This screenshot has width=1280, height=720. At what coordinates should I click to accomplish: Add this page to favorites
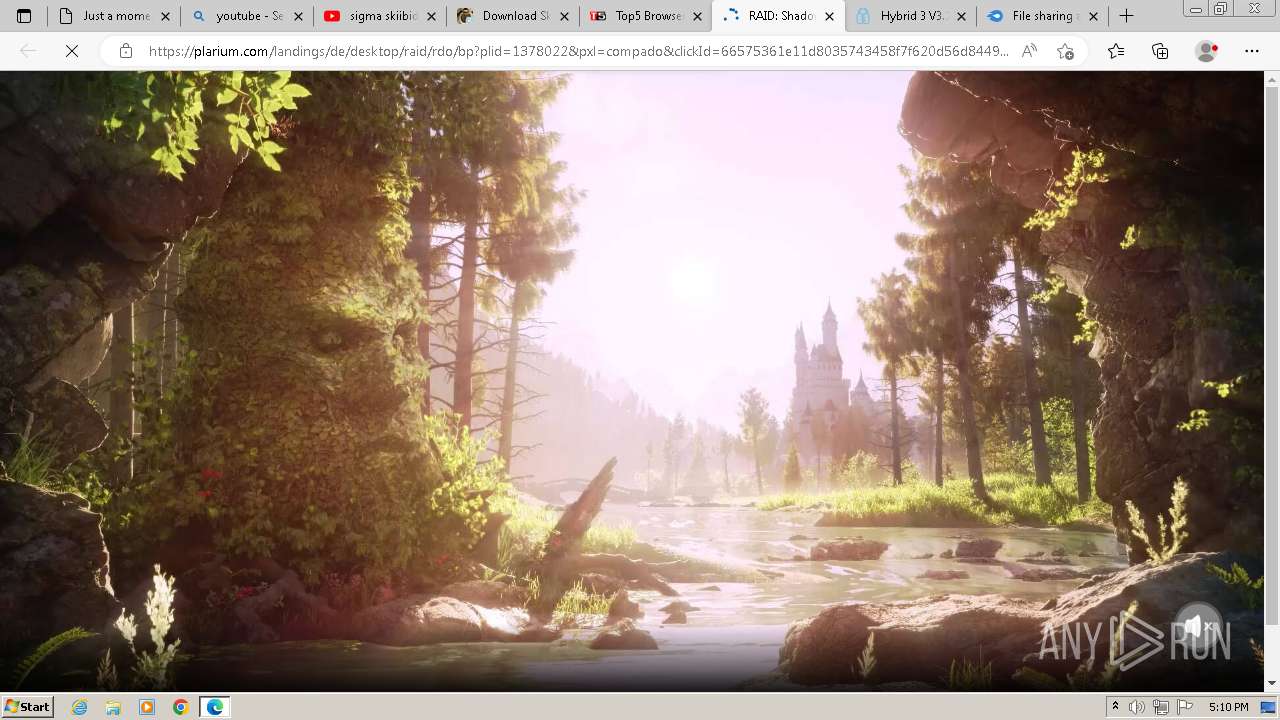1065,51
